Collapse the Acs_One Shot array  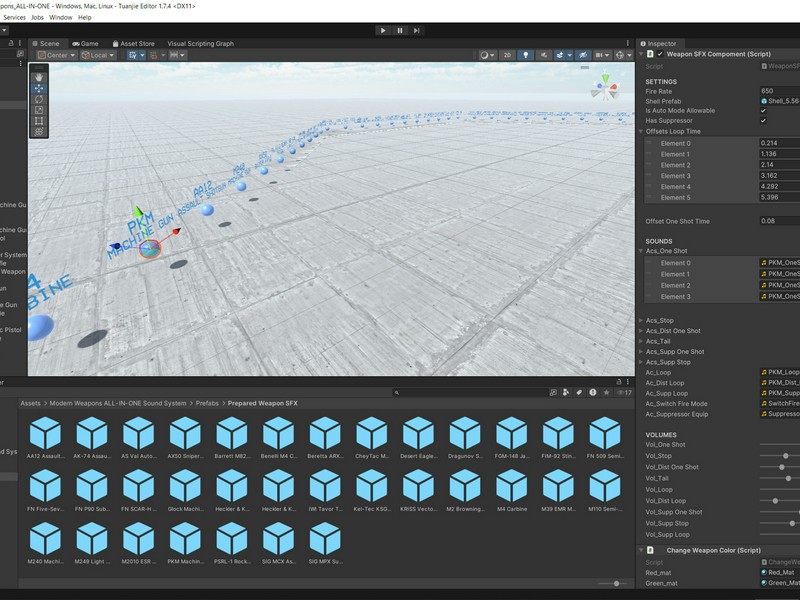pos(641,251)
